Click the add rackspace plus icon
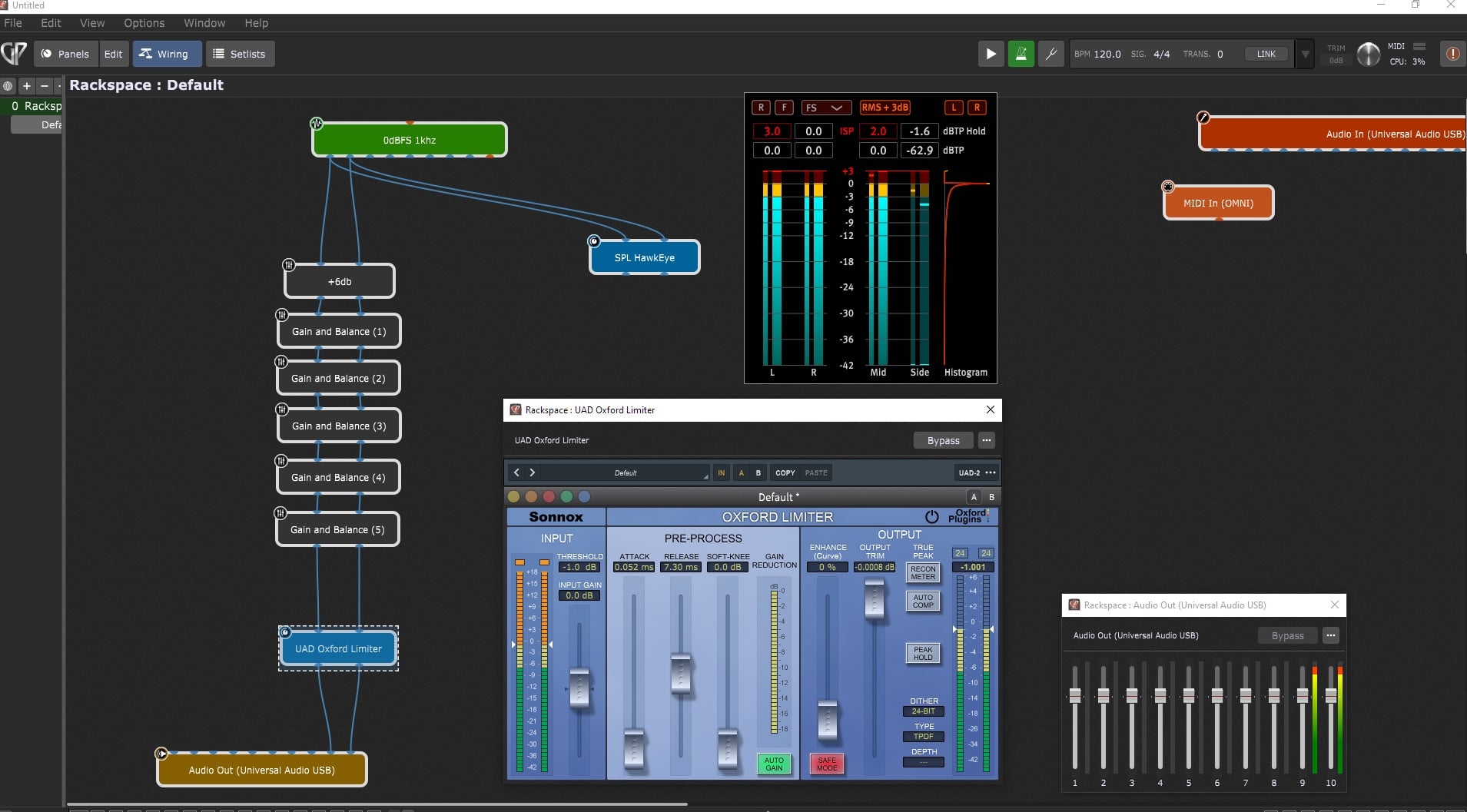 coord(27,86)
